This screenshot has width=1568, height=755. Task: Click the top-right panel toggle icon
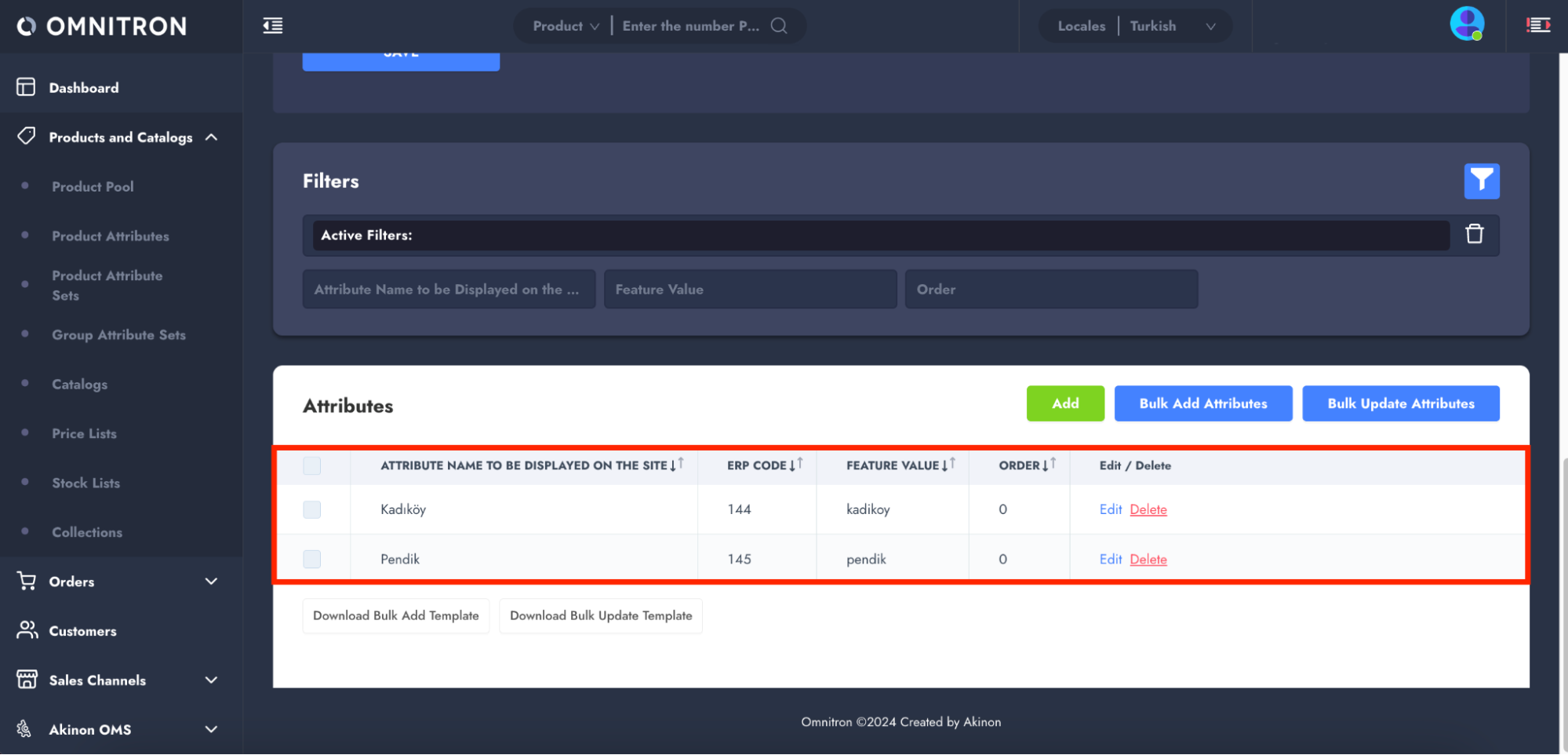1537,26
